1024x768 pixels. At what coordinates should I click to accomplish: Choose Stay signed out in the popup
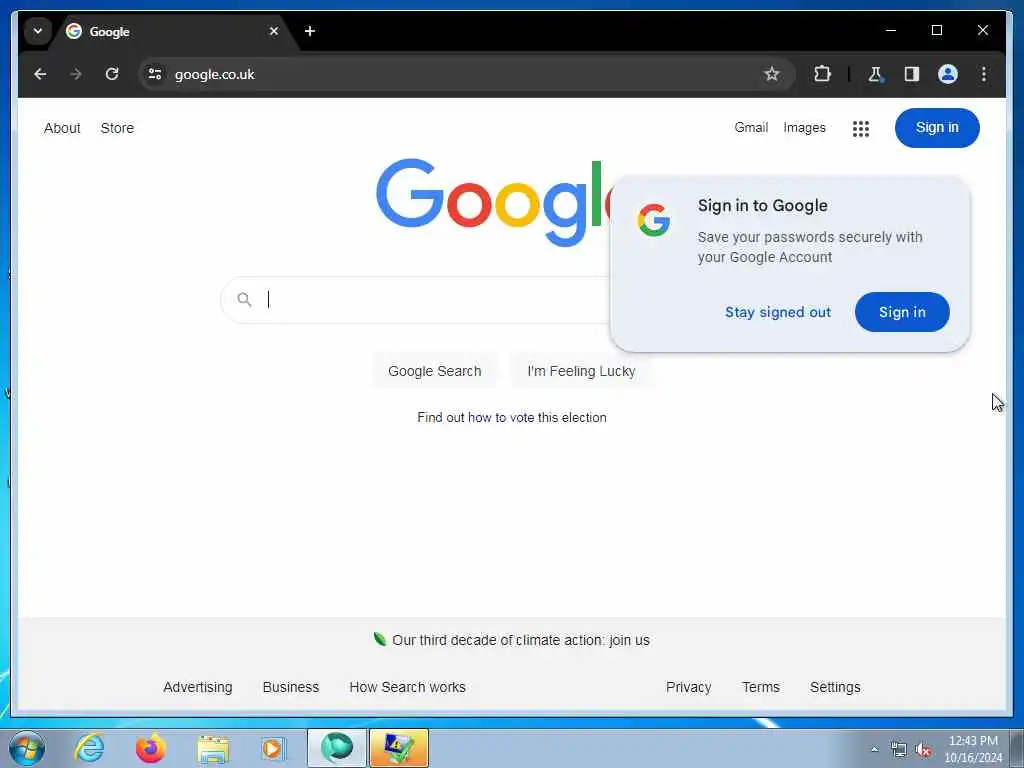point(778,312)
